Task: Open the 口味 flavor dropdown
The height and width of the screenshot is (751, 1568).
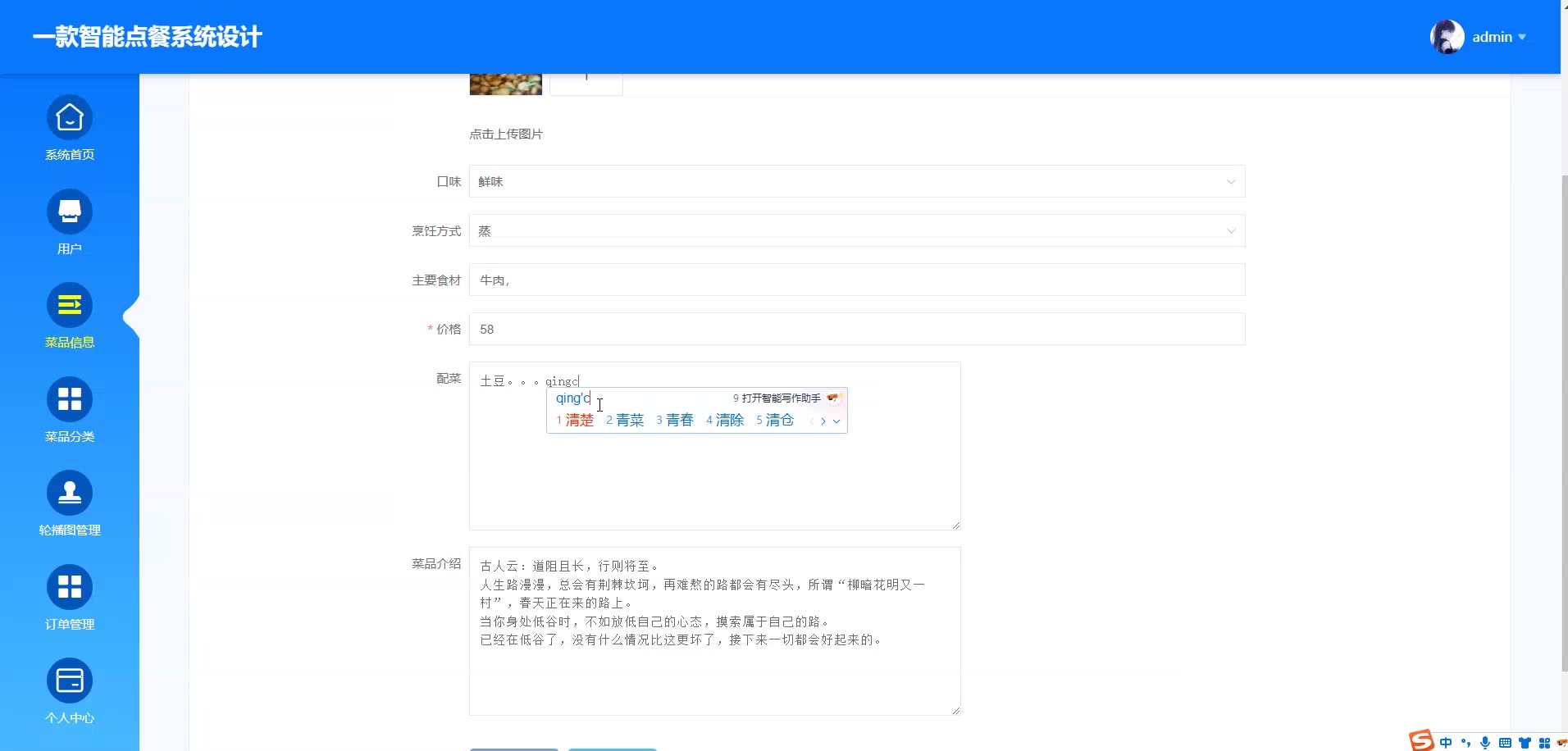Action: [x=855, y=181]
